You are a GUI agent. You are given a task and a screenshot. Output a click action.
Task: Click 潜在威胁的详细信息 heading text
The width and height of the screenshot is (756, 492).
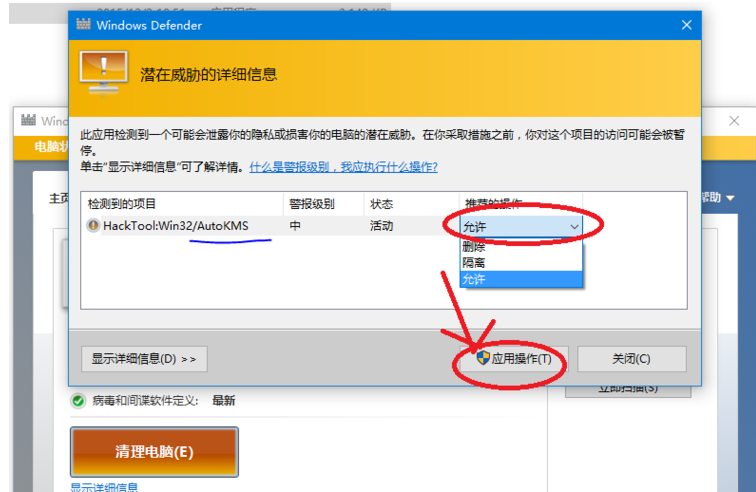pyautogui.click(x=208, y=74)
